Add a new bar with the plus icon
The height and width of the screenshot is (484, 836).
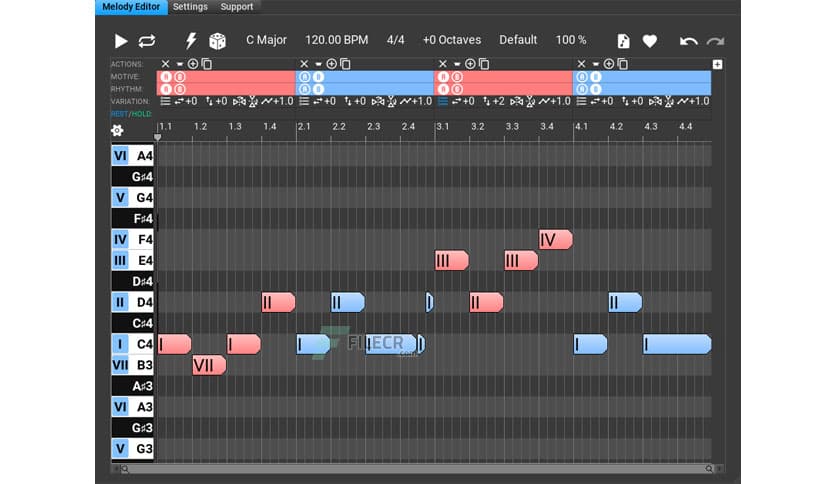pos(717,64)
